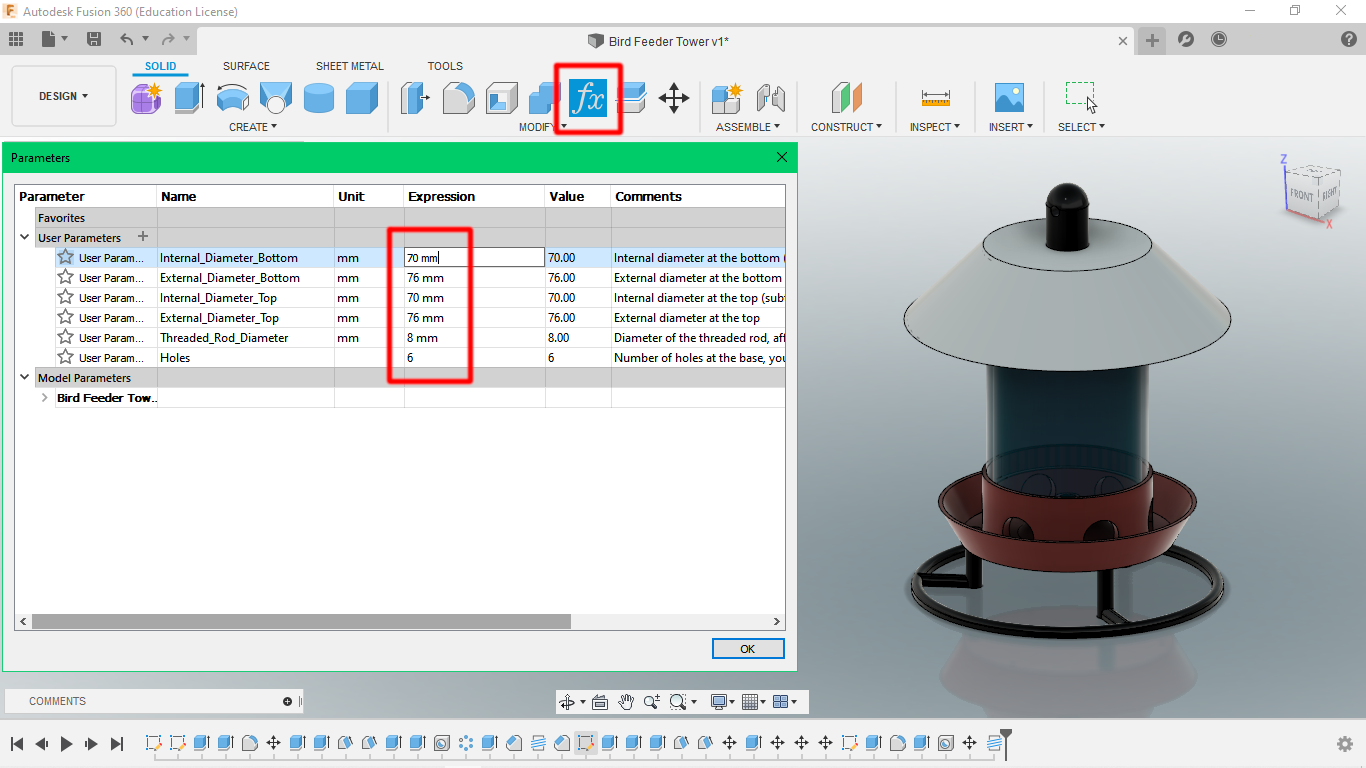Viewport: 1366px width, 768px height.
Task: Click the Measure tool under Inspect
Action: [x=936, y=98]
